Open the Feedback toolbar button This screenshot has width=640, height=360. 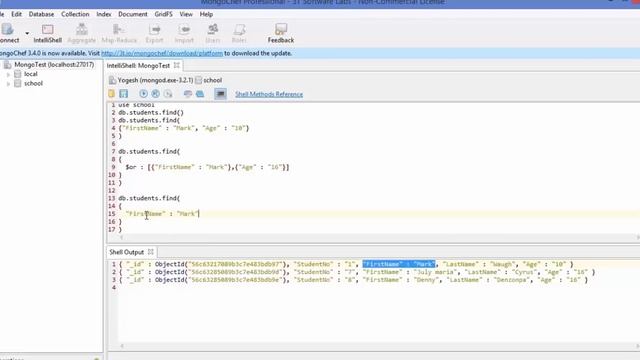click(x=281, y=33)
